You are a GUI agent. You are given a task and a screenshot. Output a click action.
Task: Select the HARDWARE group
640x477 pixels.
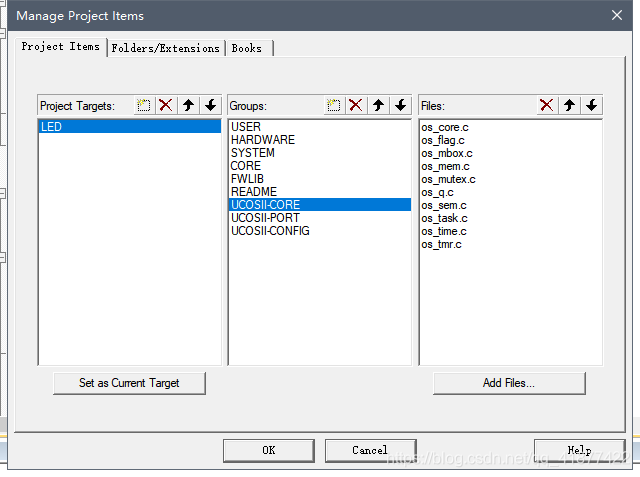pyautogui.click(x=320, y=140)
